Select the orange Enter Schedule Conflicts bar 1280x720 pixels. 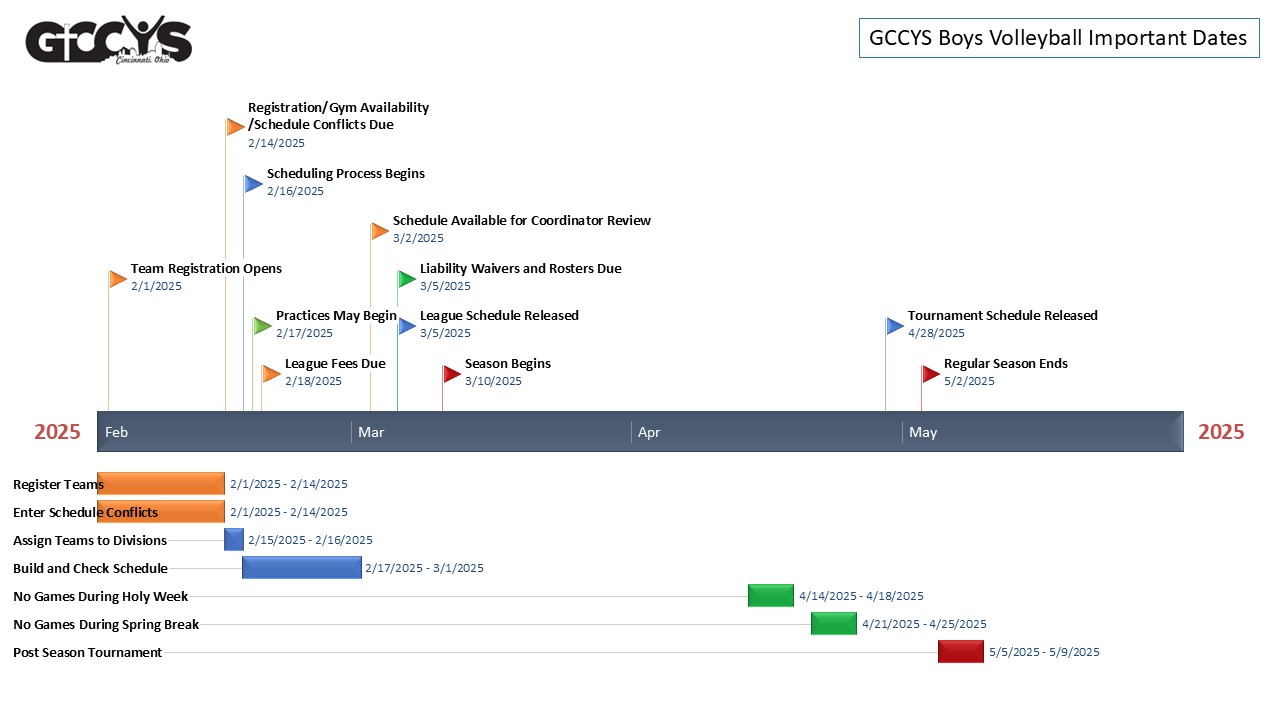point(161,511)
